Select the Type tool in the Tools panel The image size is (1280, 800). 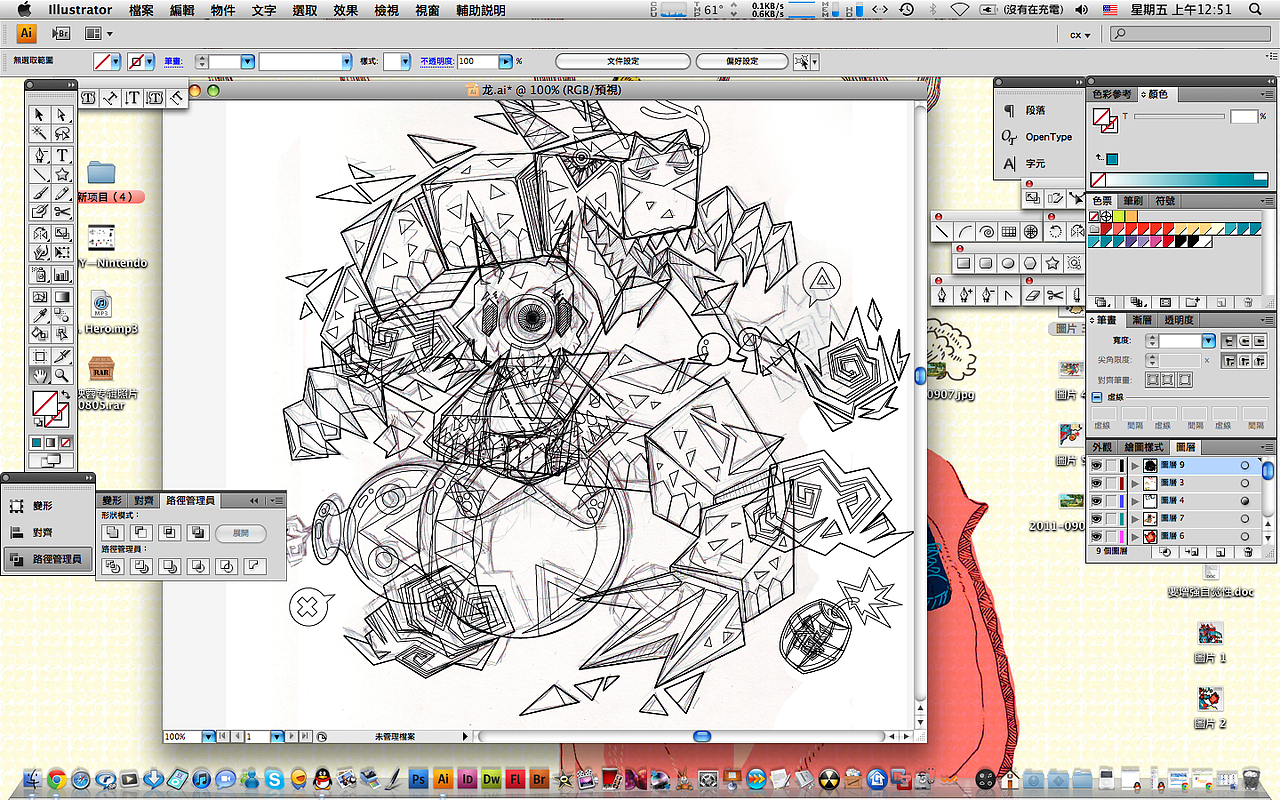coord(62,155)
